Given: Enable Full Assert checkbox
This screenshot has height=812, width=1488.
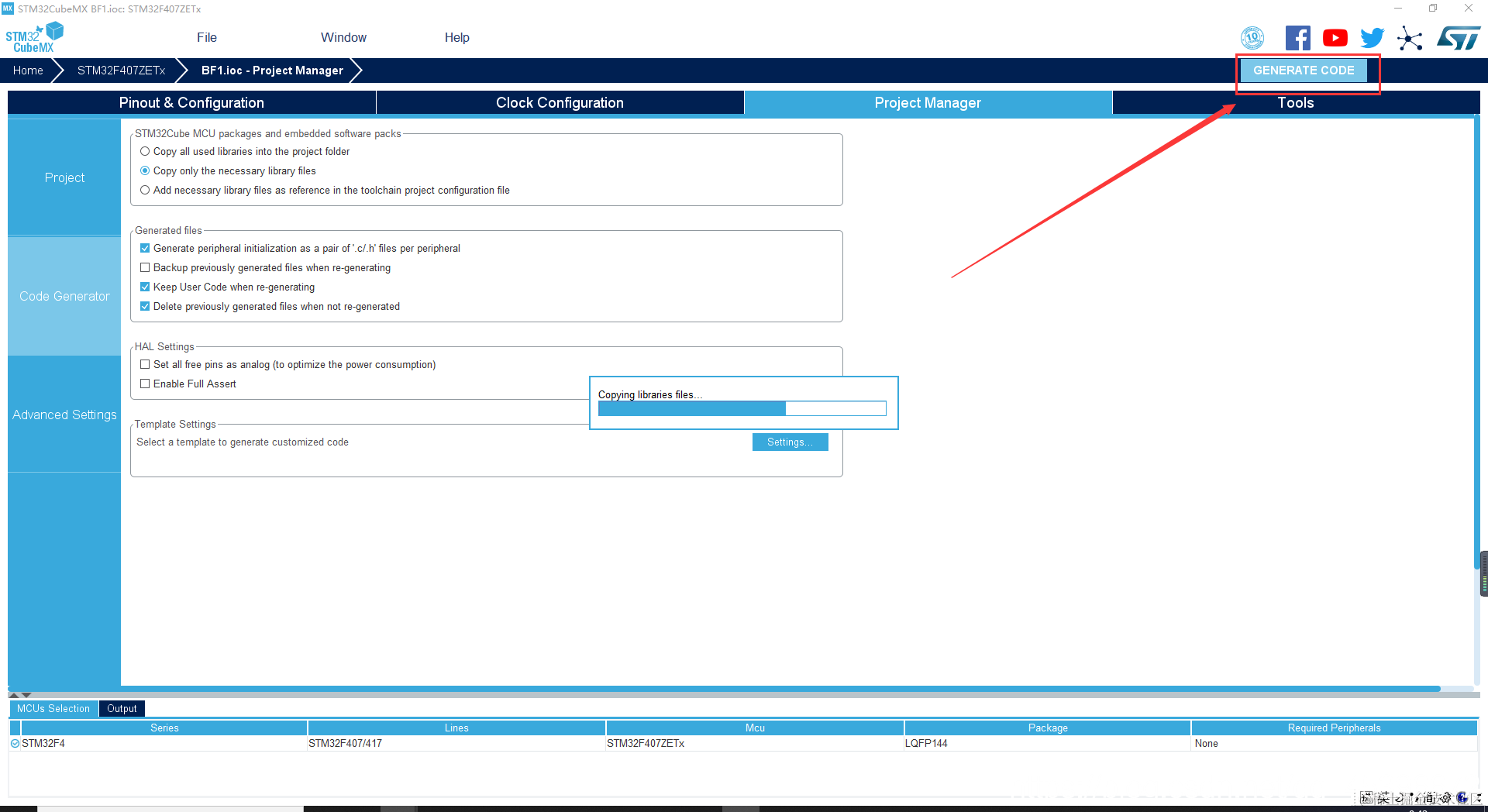Looking at the screenshot, I should [145, 384].
